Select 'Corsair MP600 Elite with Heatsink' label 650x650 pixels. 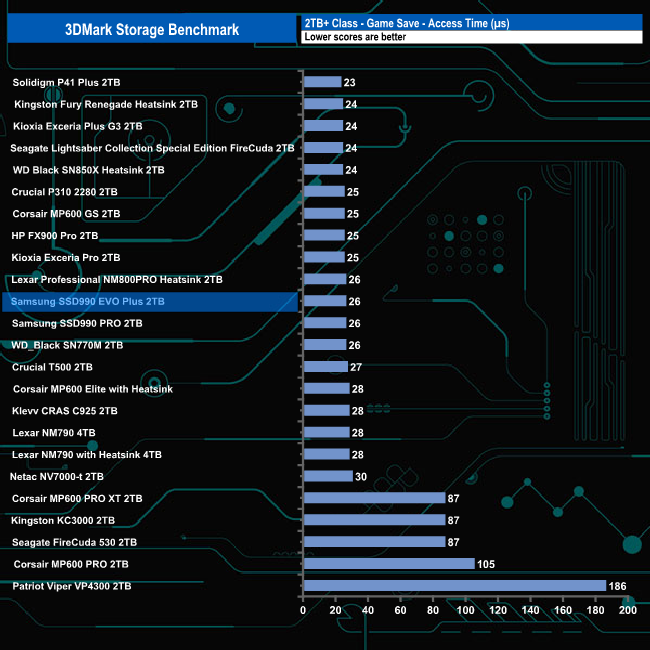[93, 389]
